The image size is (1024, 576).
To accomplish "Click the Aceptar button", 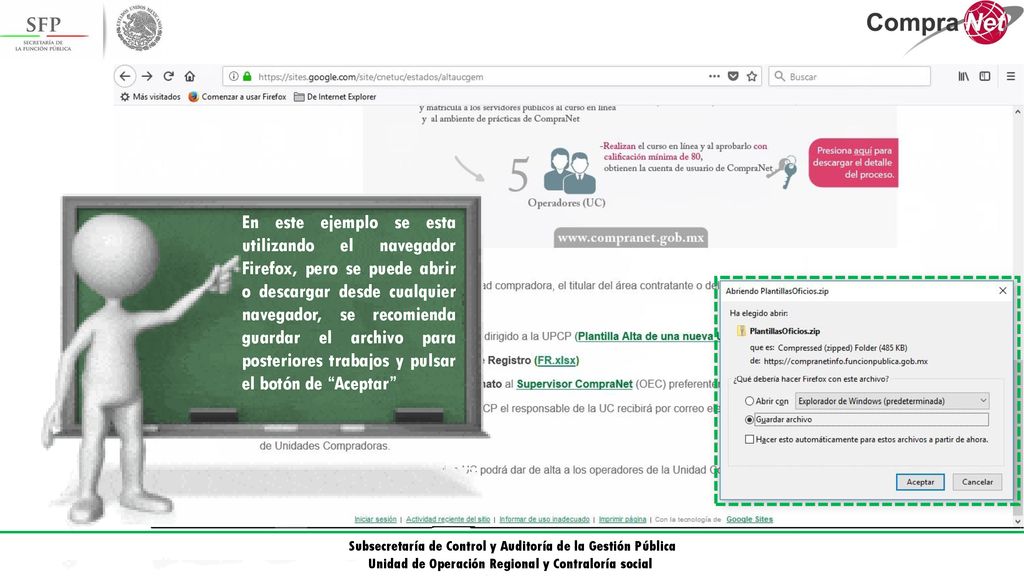I will pyautogui.click(x=920, y=482).
